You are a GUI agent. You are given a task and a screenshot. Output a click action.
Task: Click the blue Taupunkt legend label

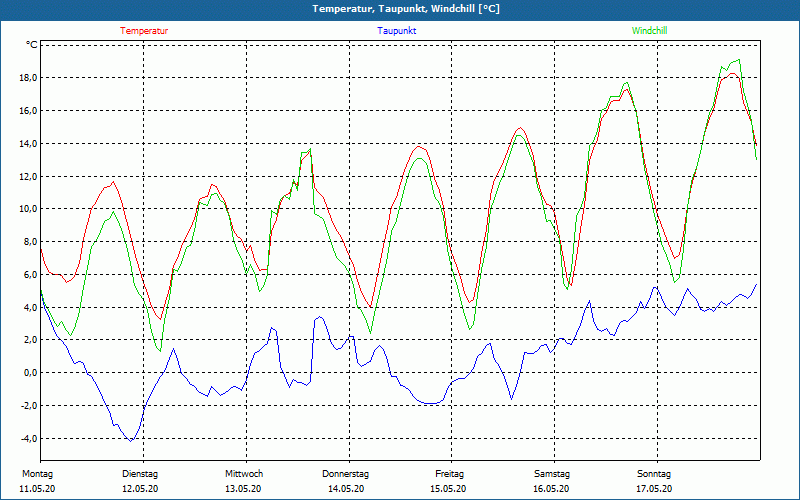(x=397, y=31)
